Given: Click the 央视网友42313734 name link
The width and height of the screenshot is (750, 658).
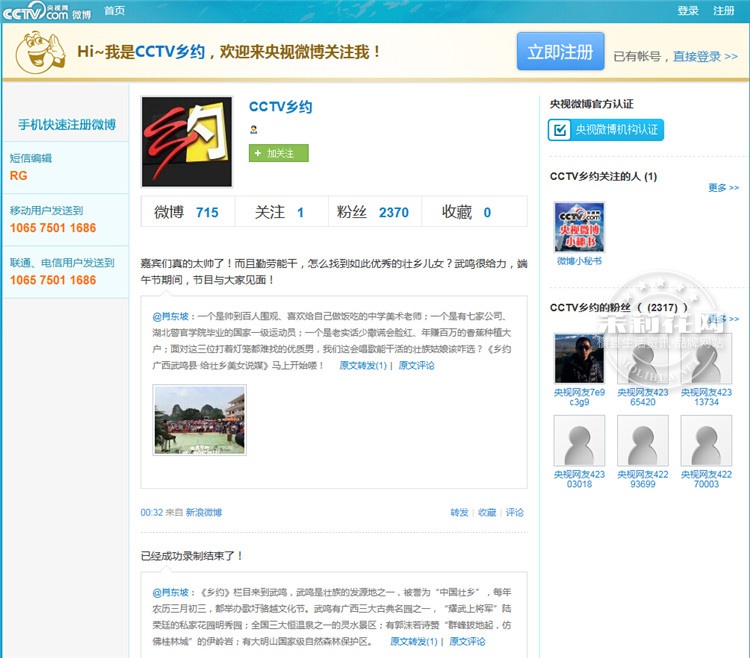Looking at the screenshot, I should point(706,397).
